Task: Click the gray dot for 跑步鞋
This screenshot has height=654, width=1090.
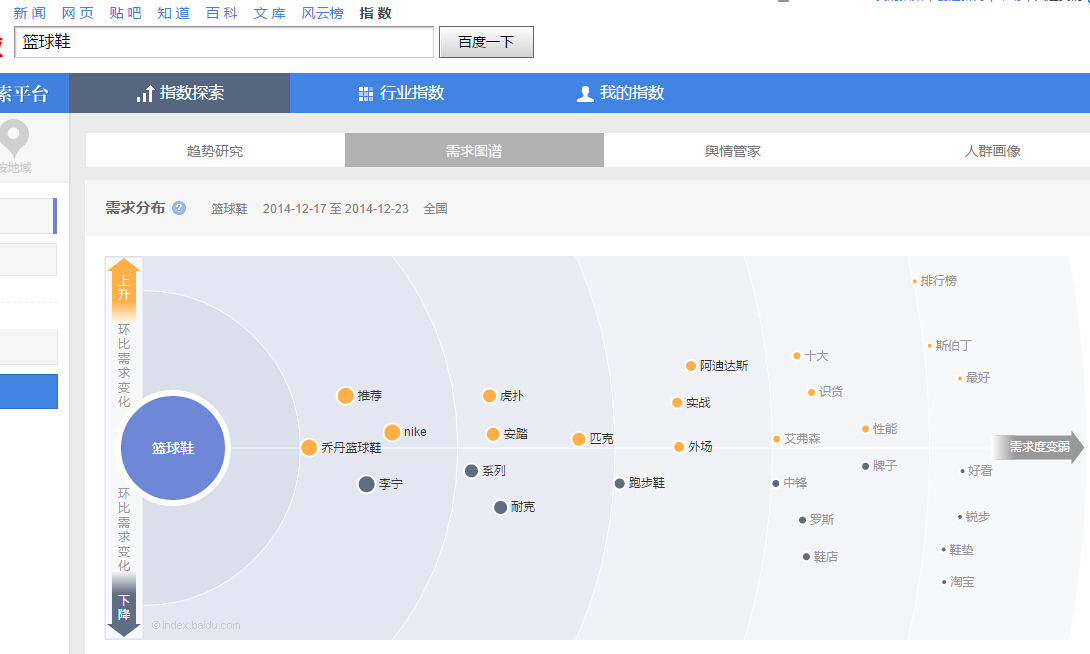Action: (619, 483)
